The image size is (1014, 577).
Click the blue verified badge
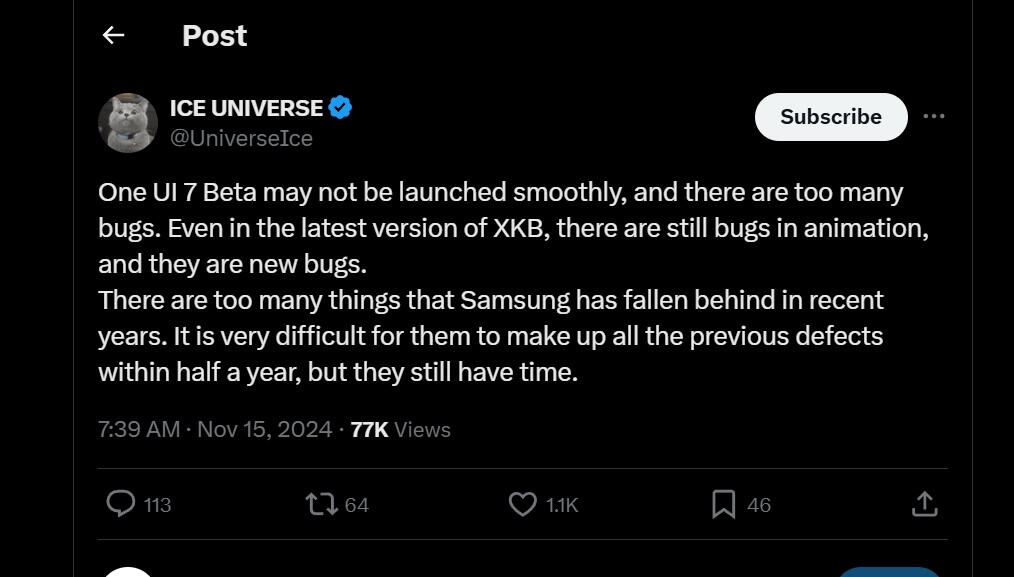pyautogui.click(x=340, y=107)
